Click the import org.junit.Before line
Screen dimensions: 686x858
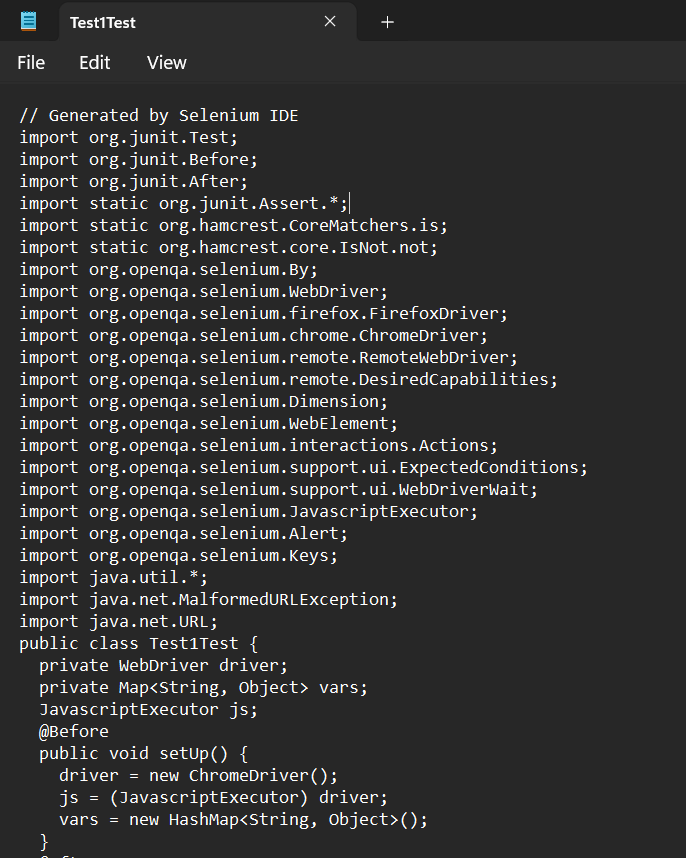coord(138,159)
